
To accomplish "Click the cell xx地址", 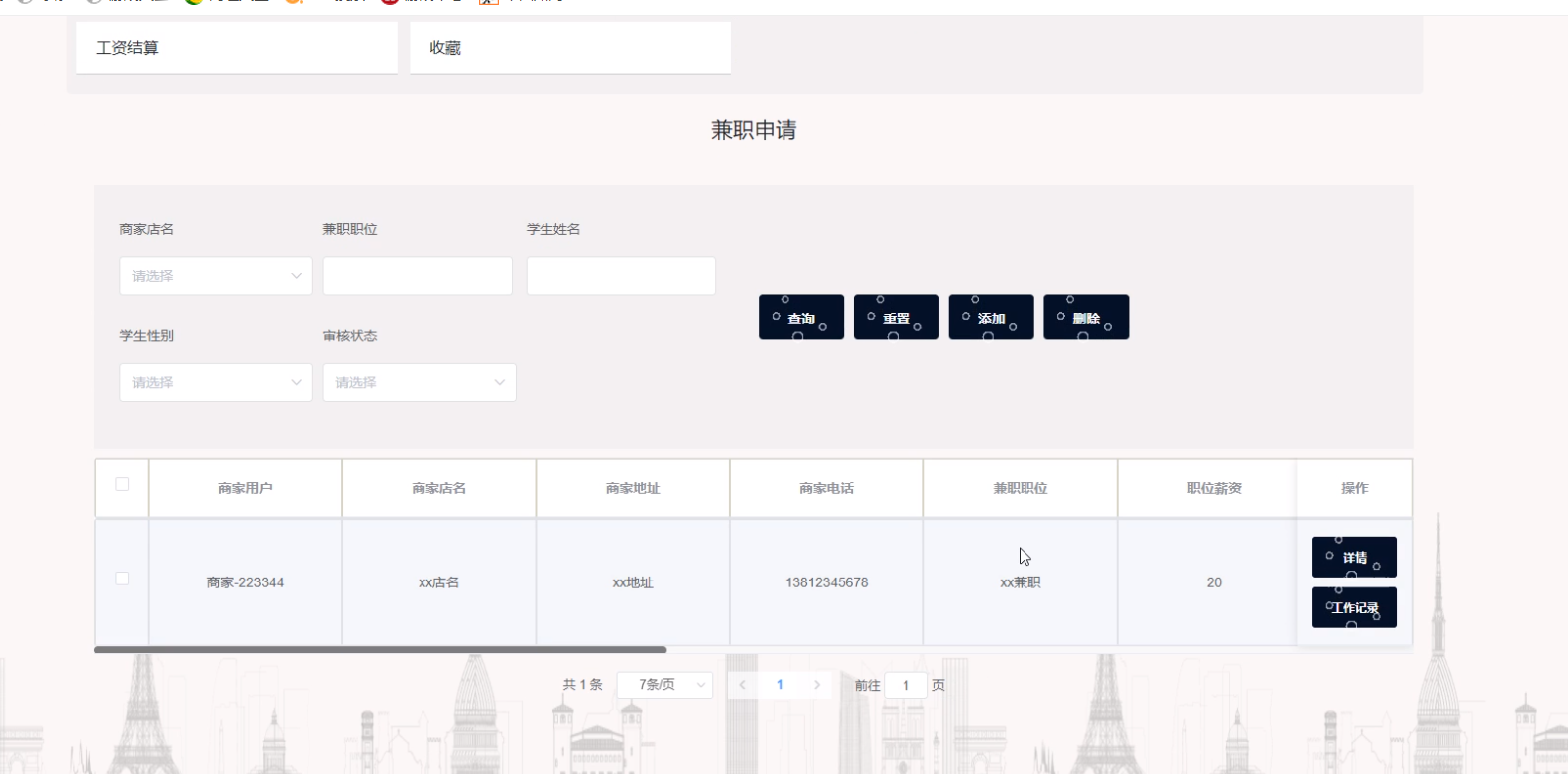I will click(x=633, y=582).
